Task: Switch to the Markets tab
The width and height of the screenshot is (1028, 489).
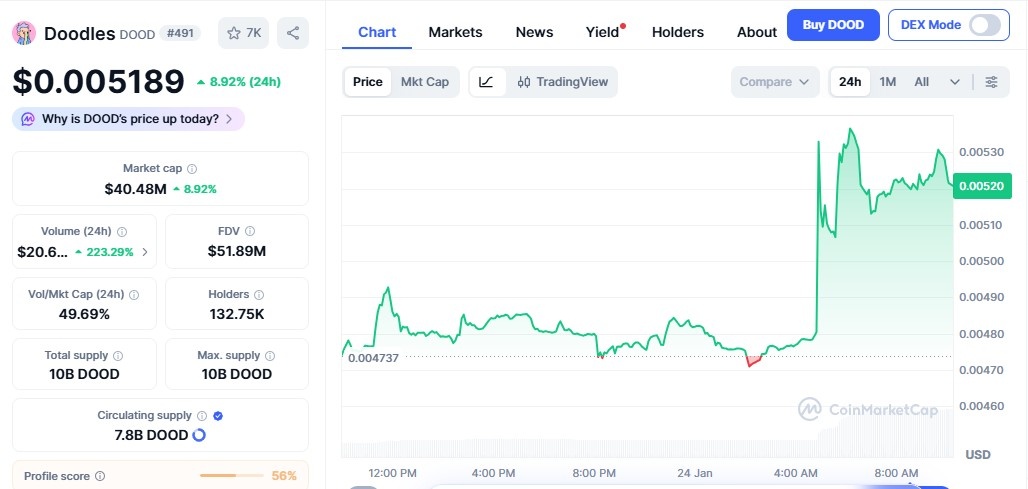Action: [x=455, y=32]
